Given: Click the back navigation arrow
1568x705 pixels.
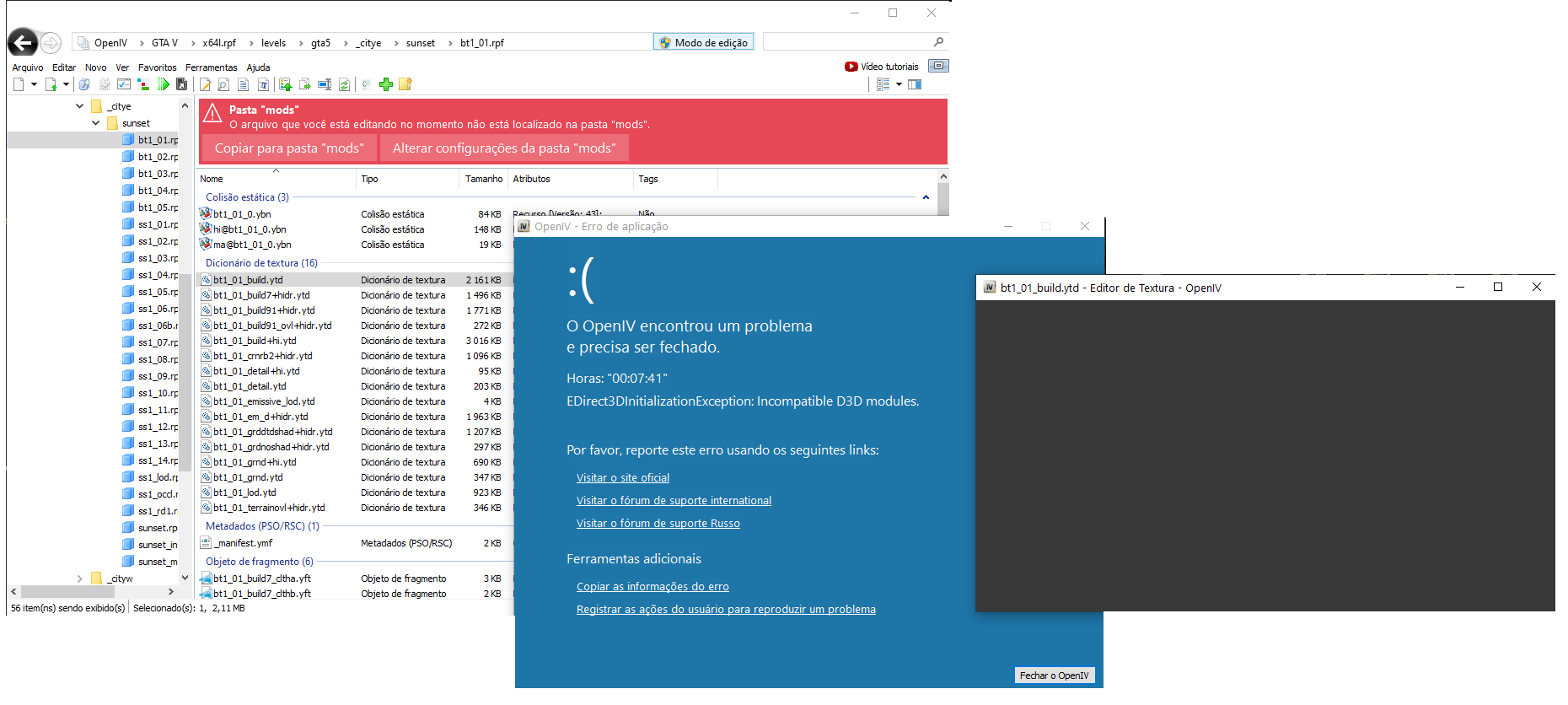Looking at the screenshot, I should 23,42.
